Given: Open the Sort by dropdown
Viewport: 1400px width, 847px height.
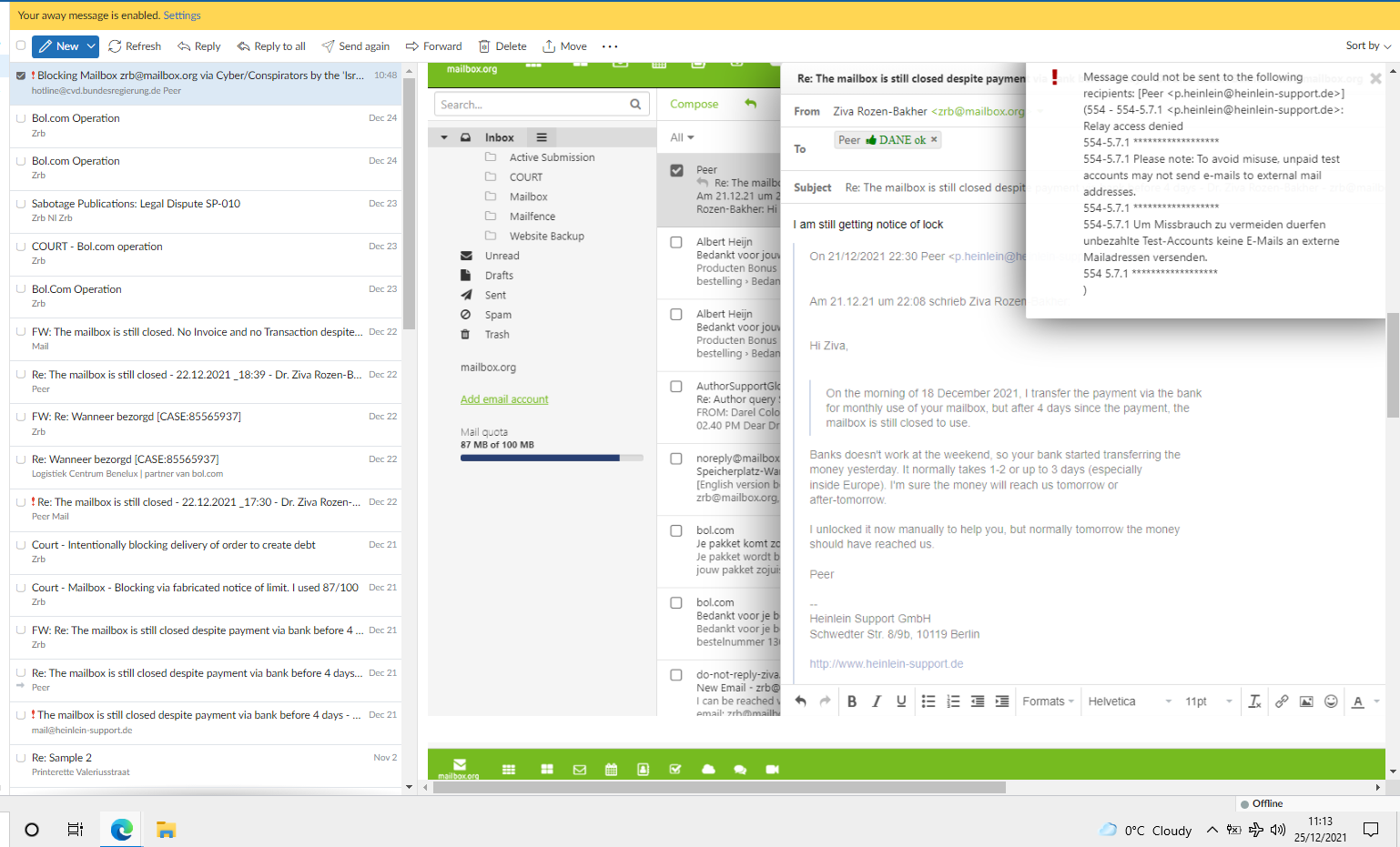Looking at the screenshot, I should pos(1368,45).
